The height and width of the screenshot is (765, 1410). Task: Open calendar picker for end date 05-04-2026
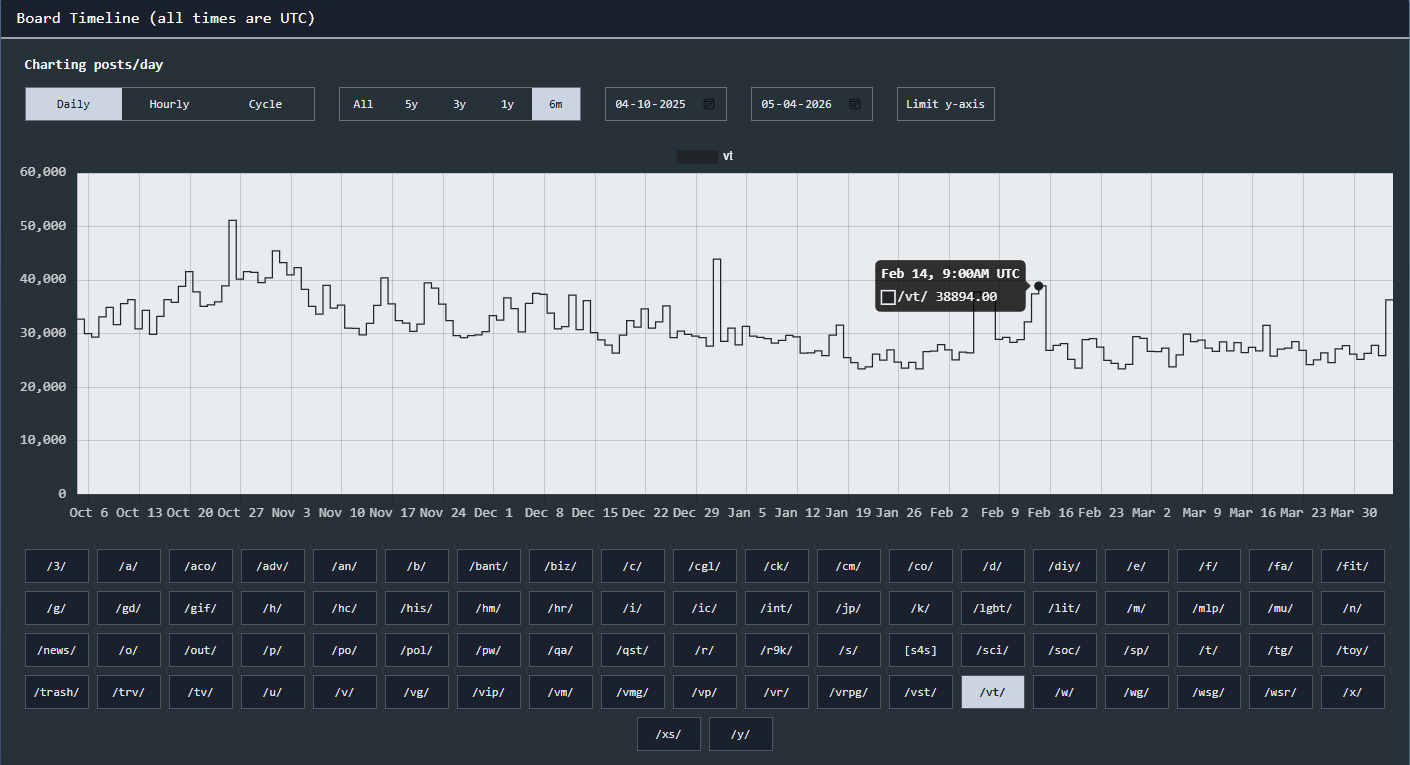[x=855, y=104]
